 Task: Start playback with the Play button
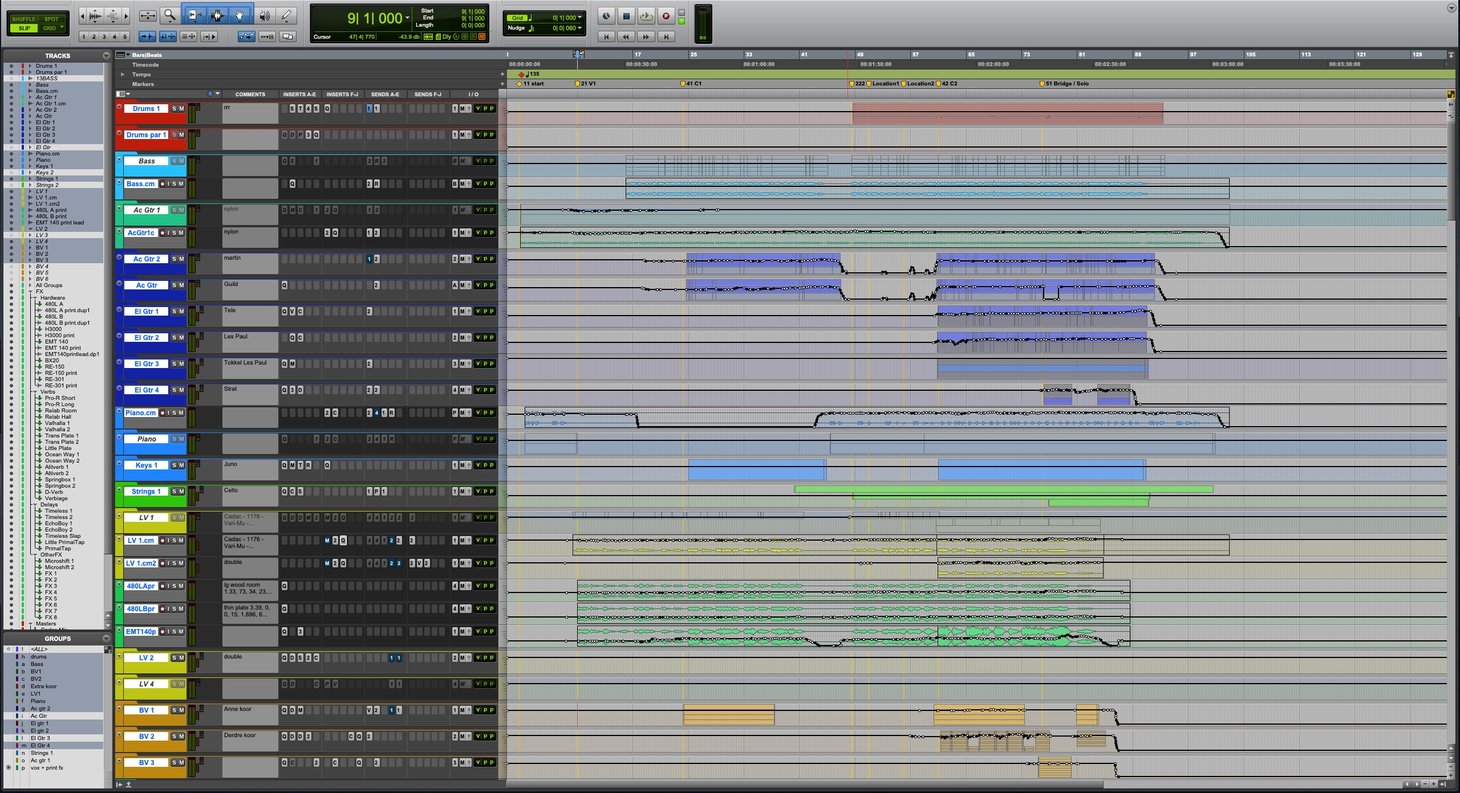(x=645, y=16)
